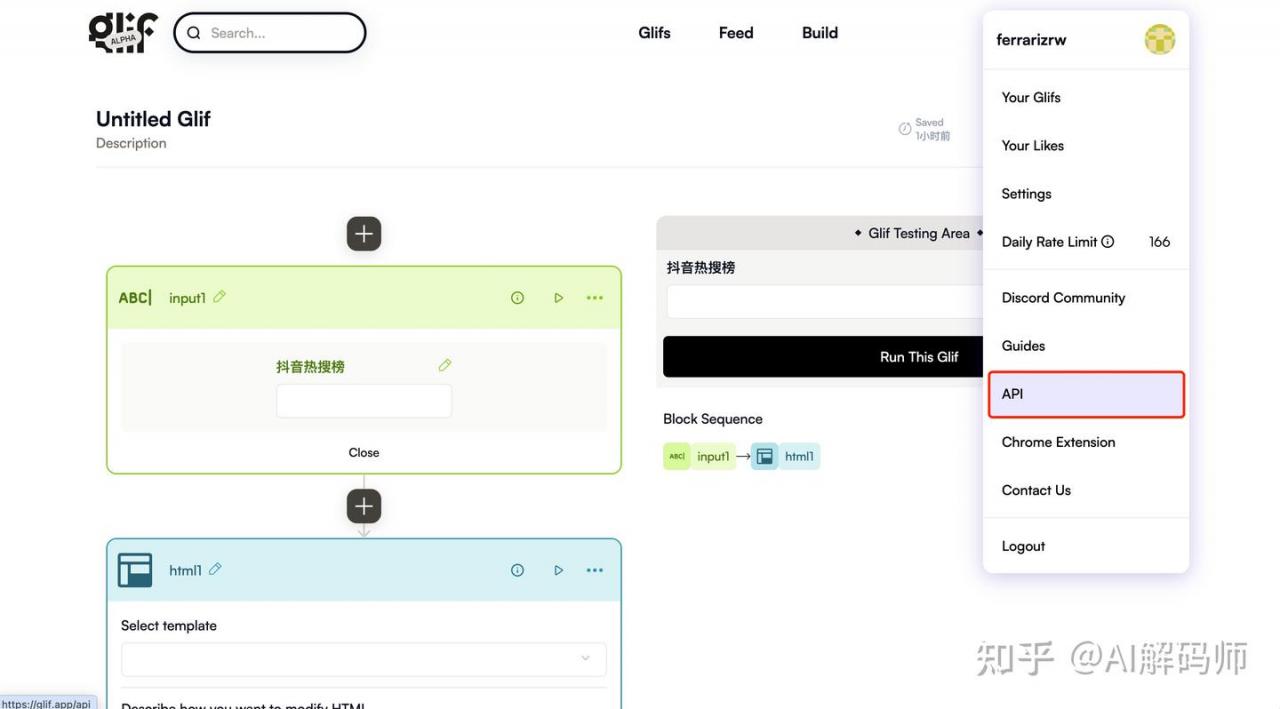
Task: Click the ferrarizrw username
Action: pyautogui.click(x=1031, y=40)
